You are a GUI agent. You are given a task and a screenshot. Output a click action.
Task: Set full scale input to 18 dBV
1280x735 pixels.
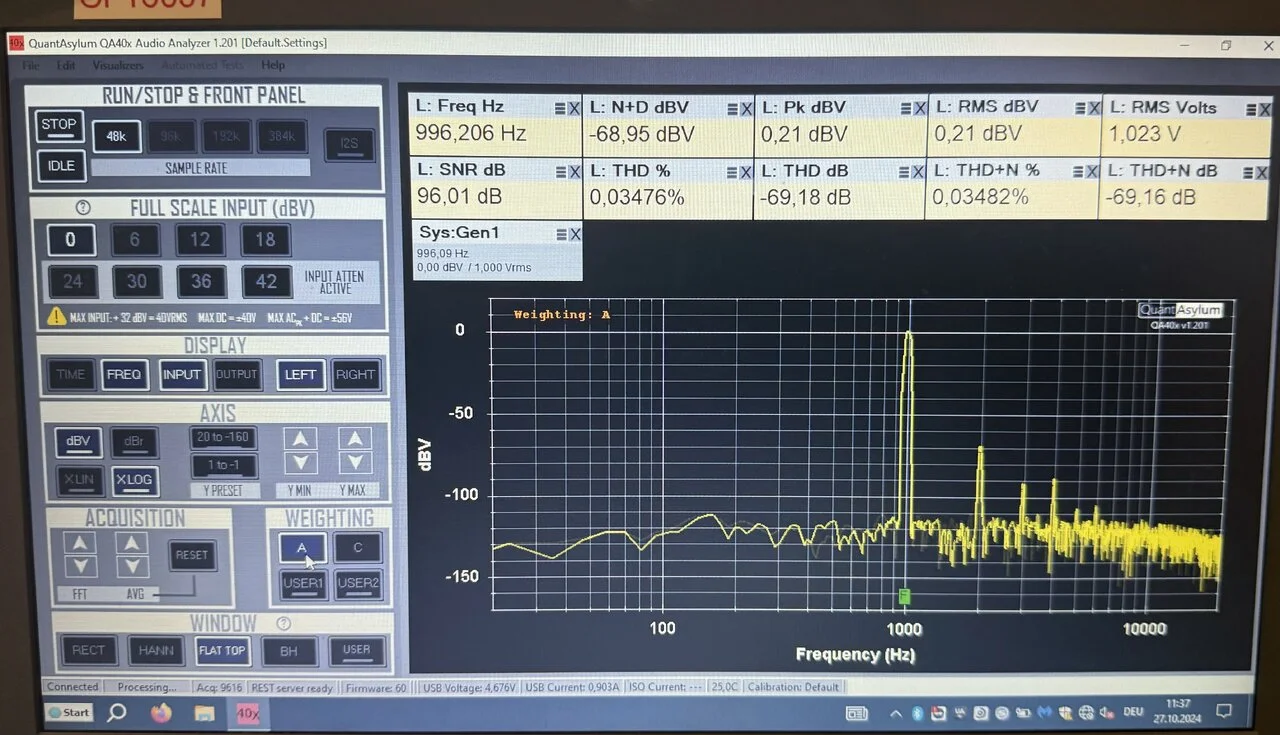point(265,240)
